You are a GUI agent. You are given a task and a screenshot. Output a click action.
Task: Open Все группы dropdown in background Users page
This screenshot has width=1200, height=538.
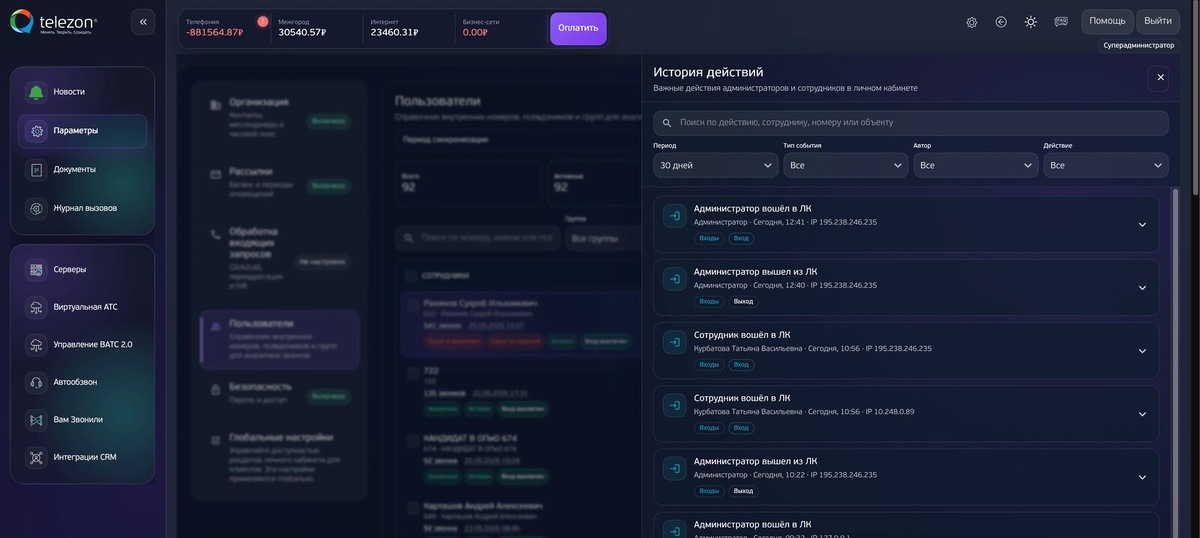(602, 239)
